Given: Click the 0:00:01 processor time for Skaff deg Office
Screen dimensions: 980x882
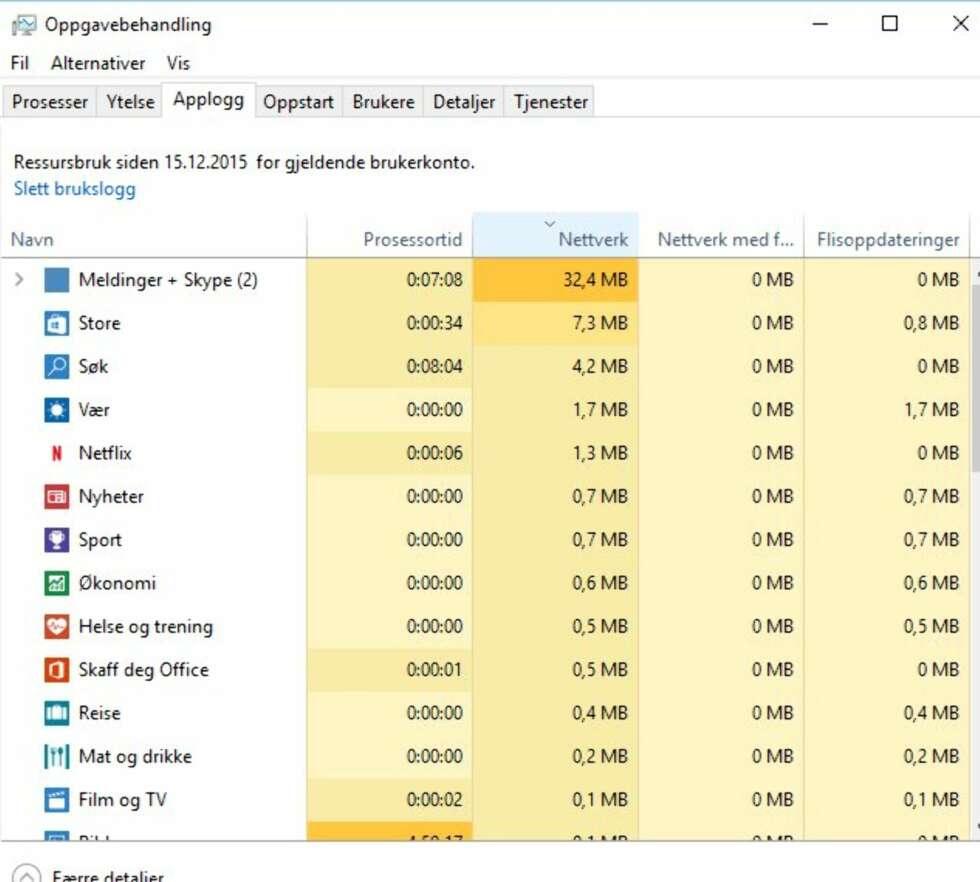Looking at the screenshot, I should pos(434,670).
